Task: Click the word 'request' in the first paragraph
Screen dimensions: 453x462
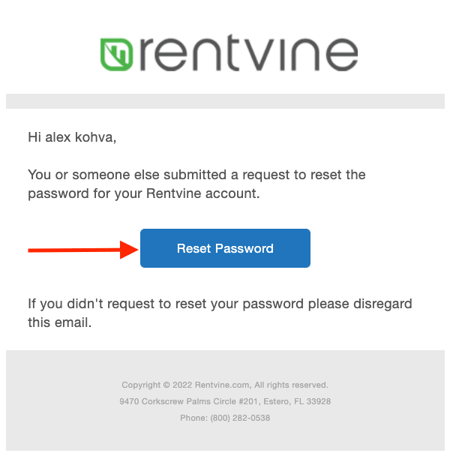Action: (266, 175)
